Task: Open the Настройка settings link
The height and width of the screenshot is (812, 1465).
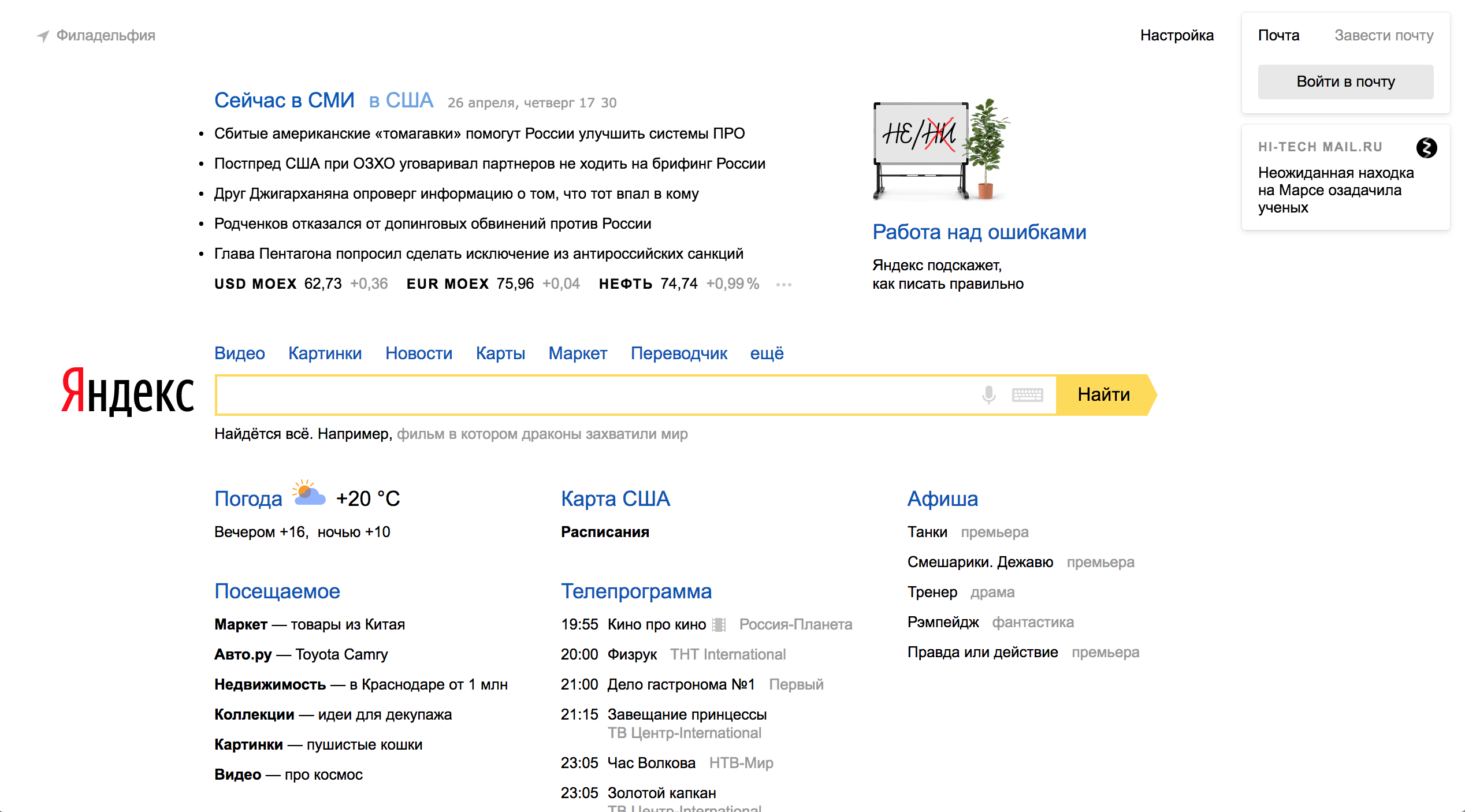Action: coord(1177,36)
